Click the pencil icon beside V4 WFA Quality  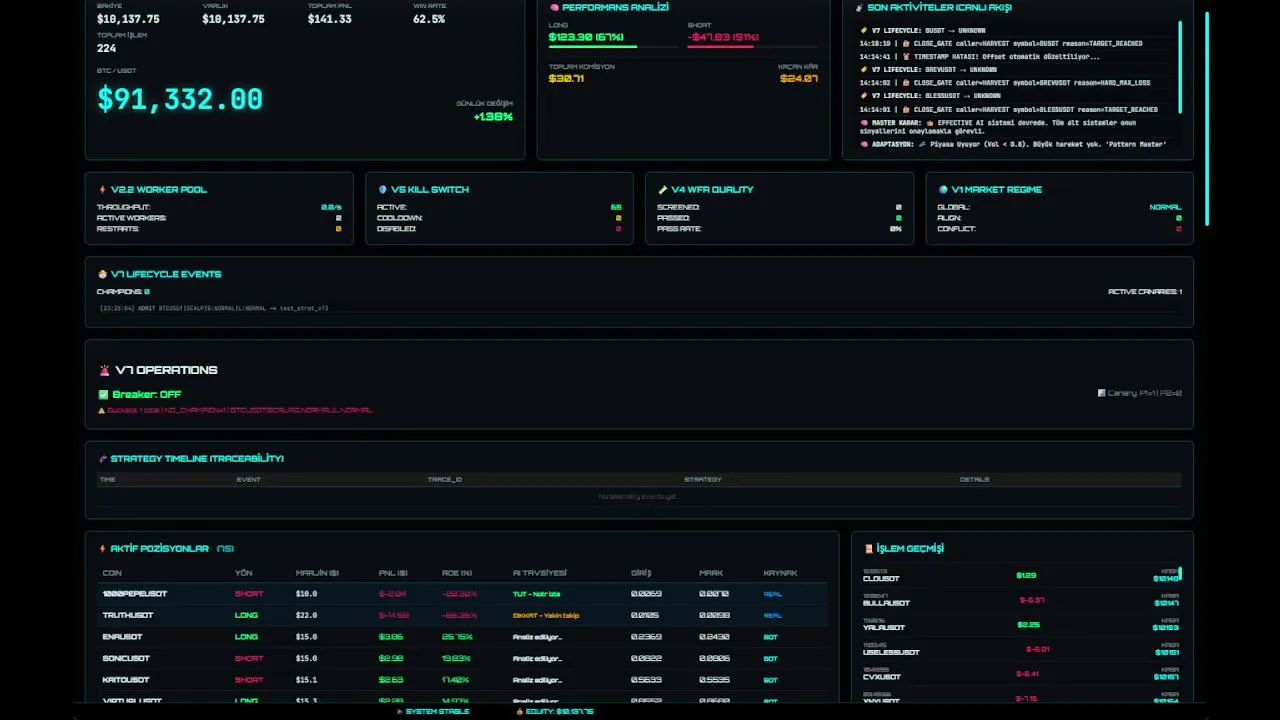click(x=662, y=190)
